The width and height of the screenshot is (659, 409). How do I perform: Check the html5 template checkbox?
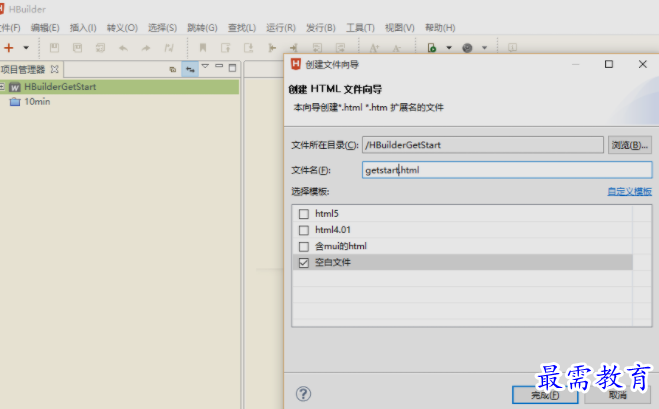[x=303, y=214]
